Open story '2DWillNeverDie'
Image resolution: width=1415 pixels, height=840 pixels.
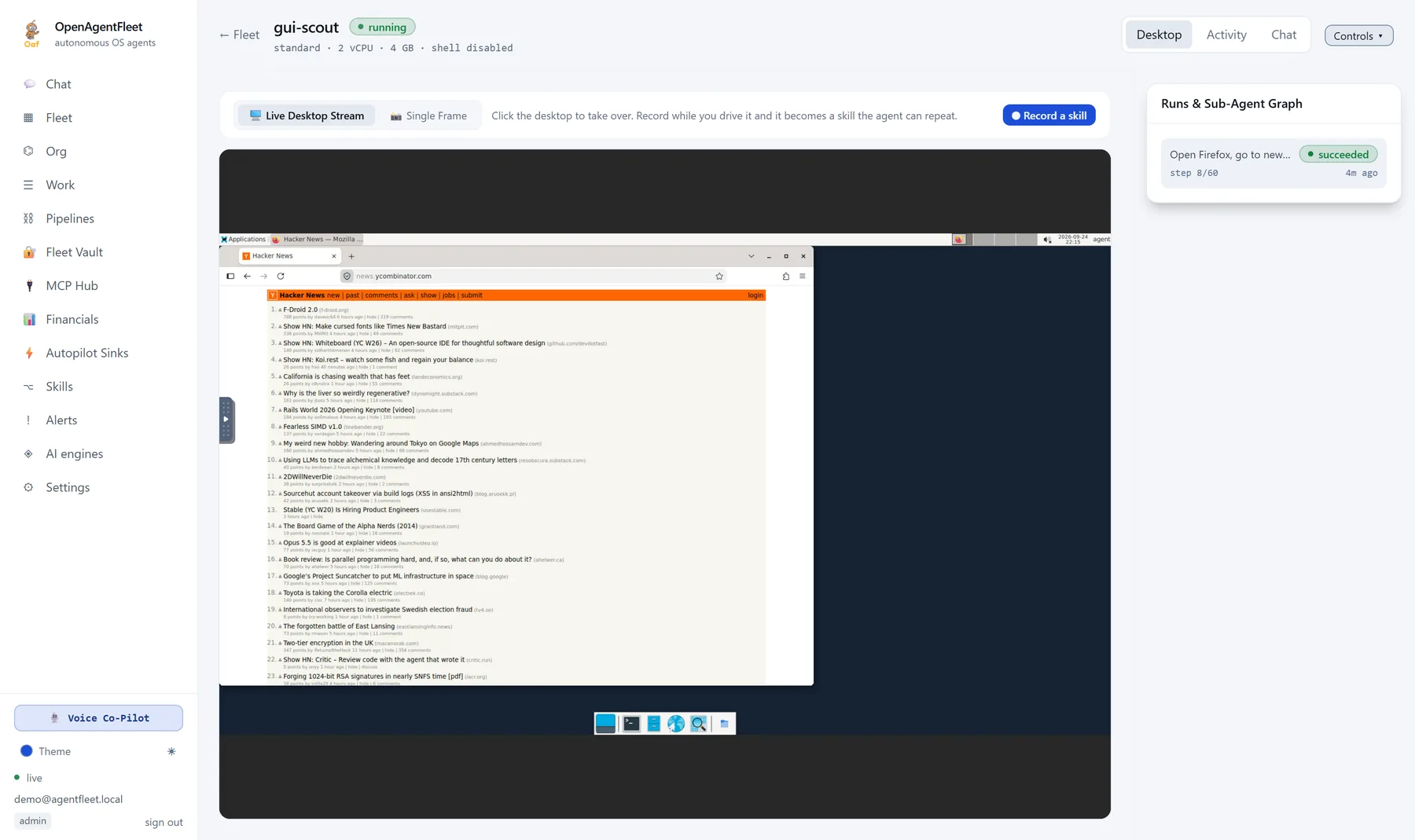[x=307, y=477]
